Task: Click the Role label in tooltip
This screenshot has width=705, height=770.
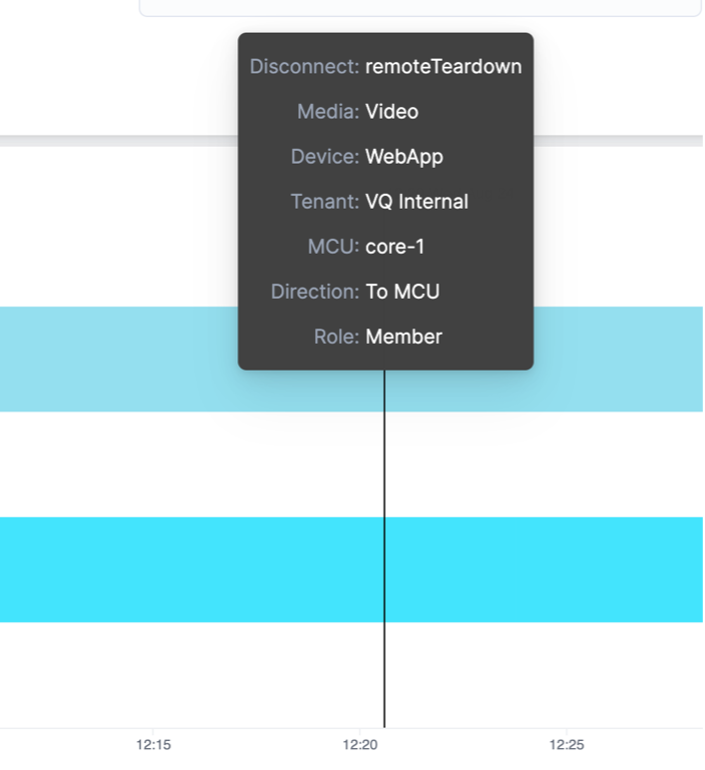Action: coord(336,337)
